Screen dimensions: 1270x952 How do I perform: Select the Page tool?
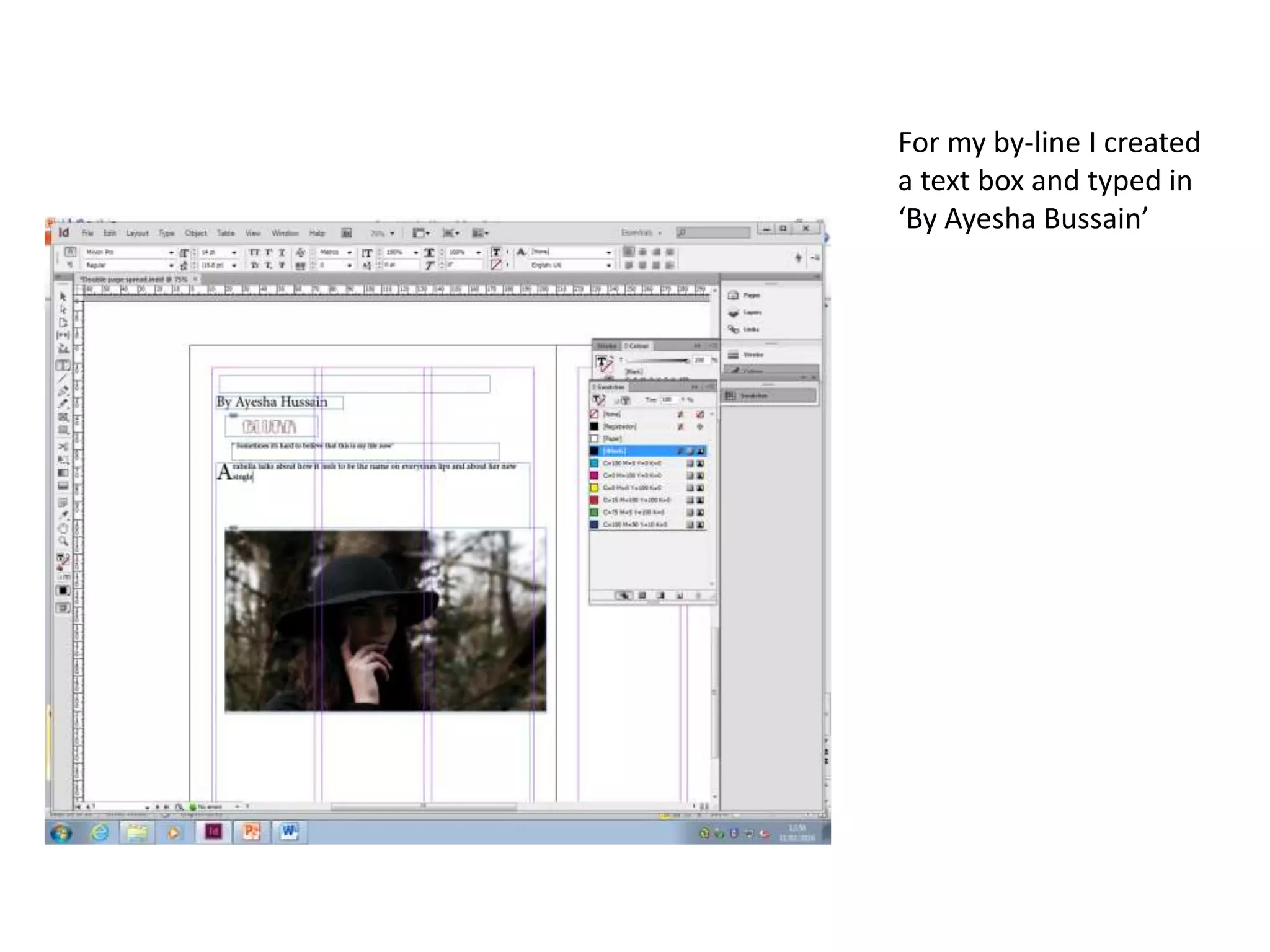tap(63, 322)
